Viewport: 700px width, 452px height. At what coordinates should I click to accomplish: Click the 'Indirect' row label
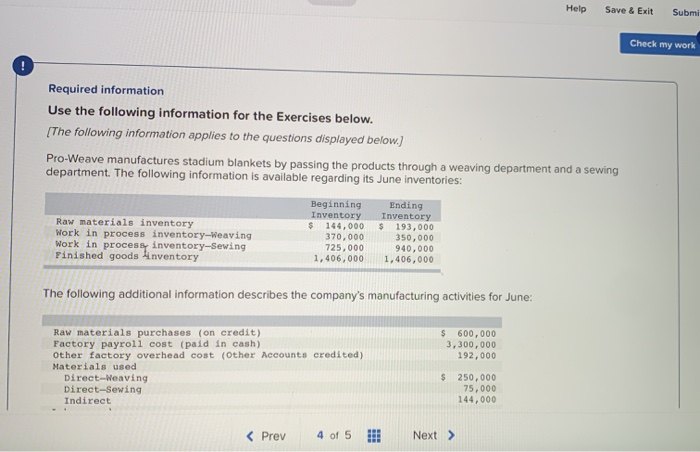point(87,401)
